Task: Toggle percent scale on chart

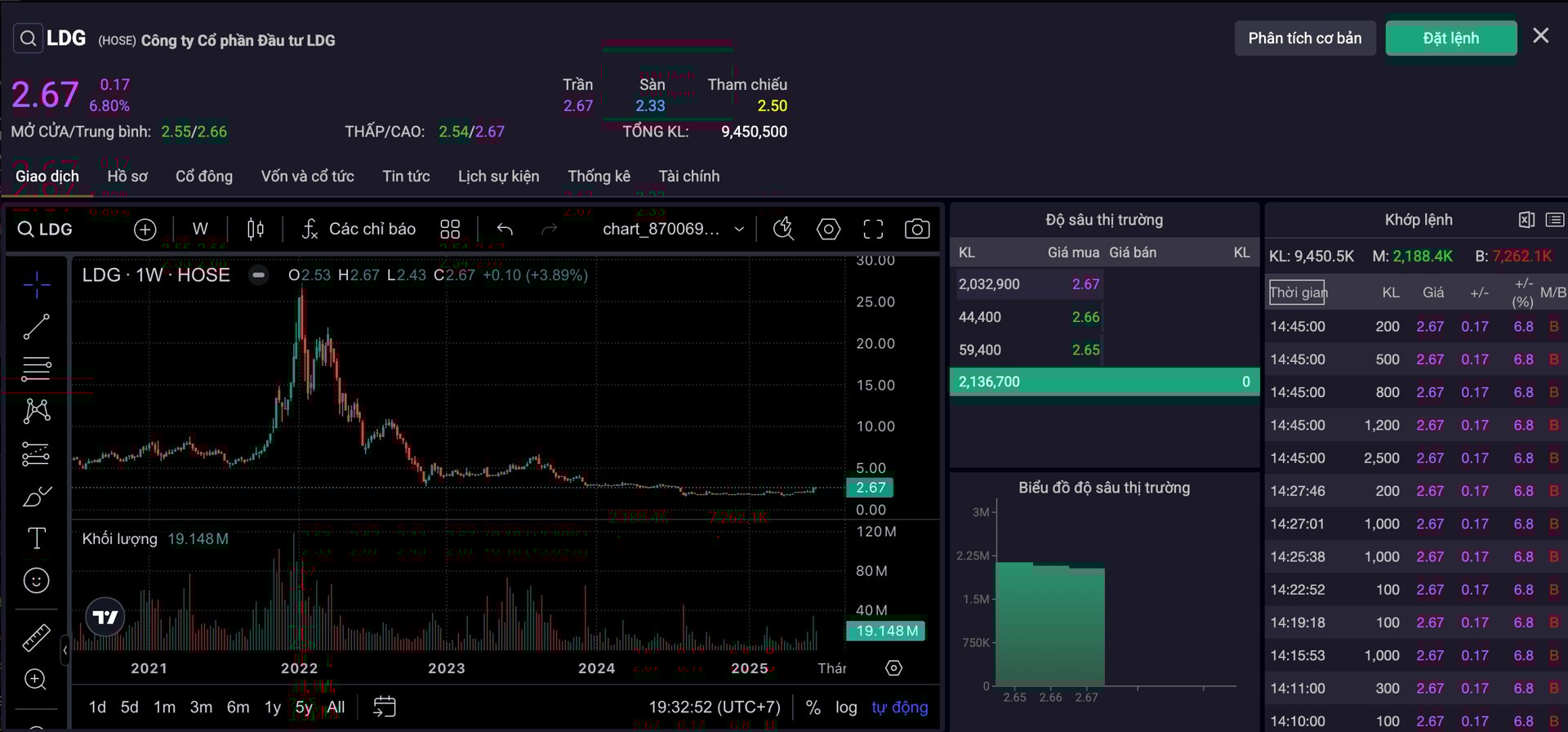Action: [813, 707]
